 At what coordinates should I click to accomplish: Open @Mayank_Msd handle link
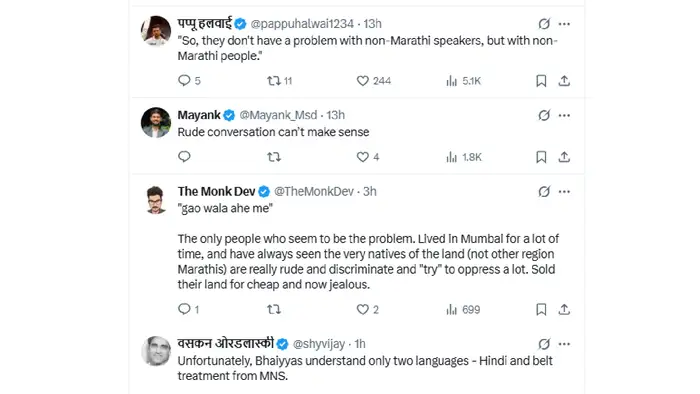pos(278,115)
